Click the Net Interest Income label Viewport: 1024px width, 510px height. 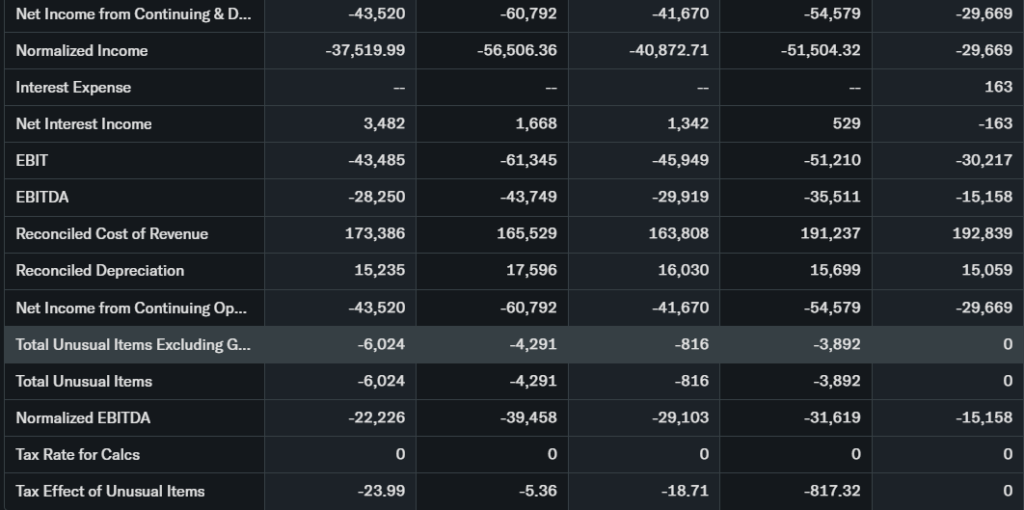[x=83, y=124]
